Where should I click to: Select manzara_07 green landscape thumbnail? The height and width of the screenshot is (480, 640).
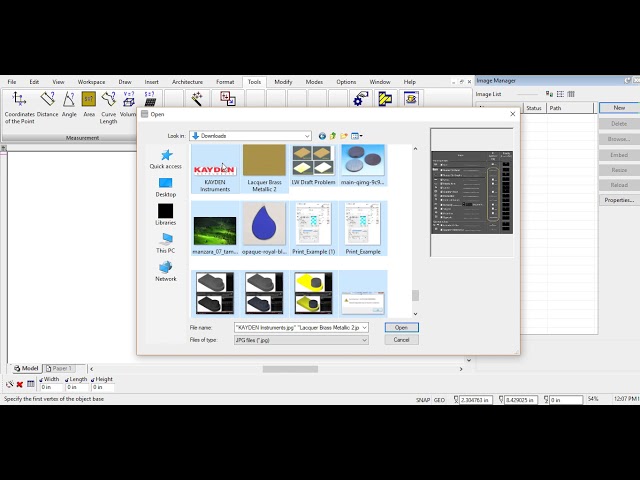tap(215, 231)
